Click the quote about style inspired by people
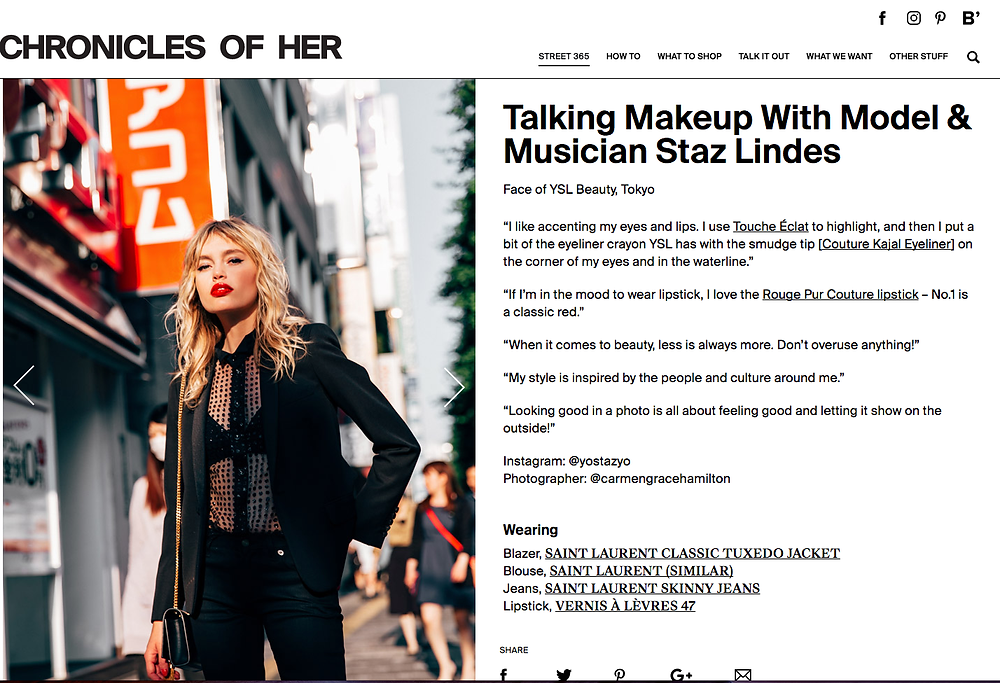The image size is (1000, 683). (x=673, y=378)
